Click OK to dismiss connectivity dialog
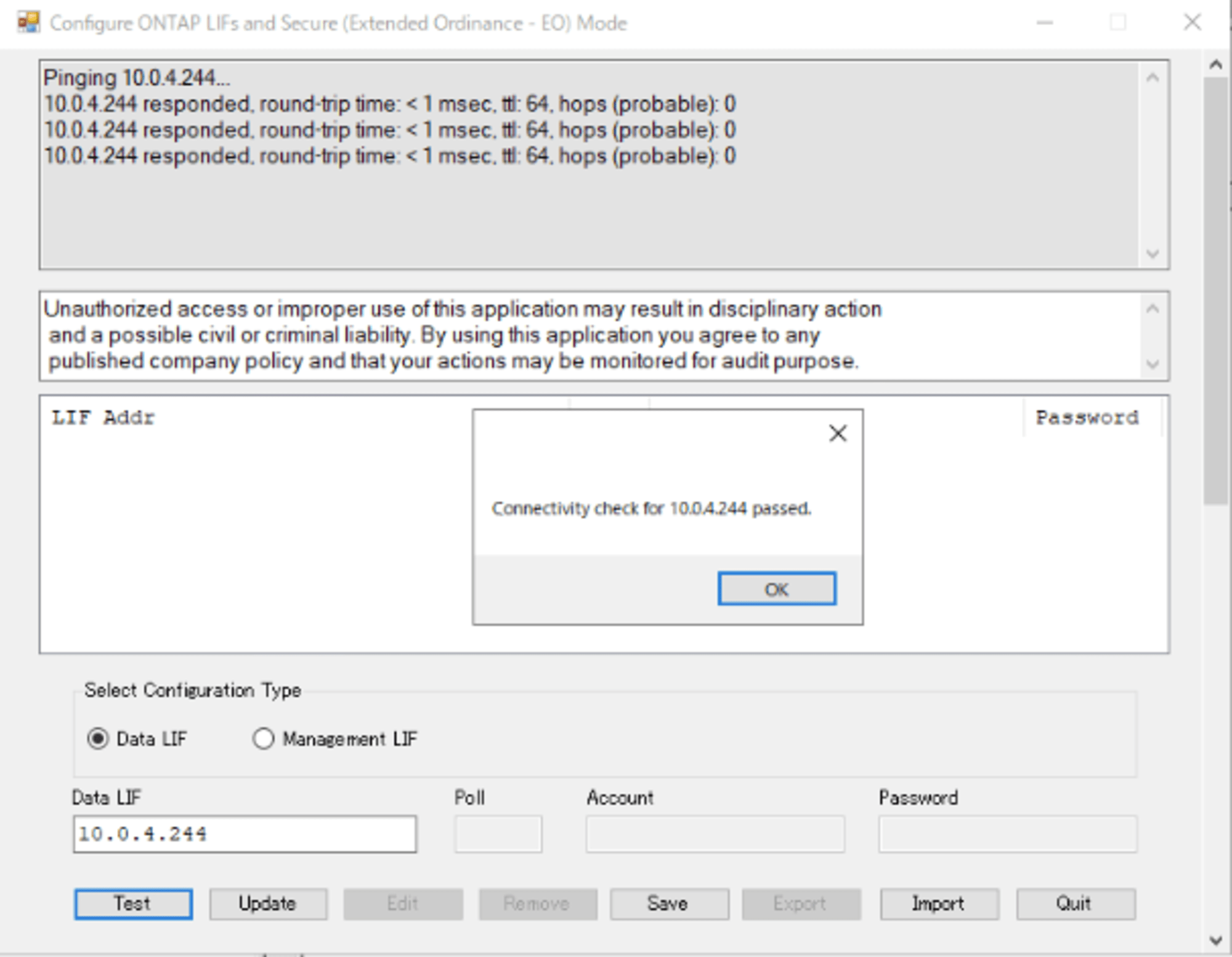This screenshot has height=957, width=1232. [x=778, y=589]
